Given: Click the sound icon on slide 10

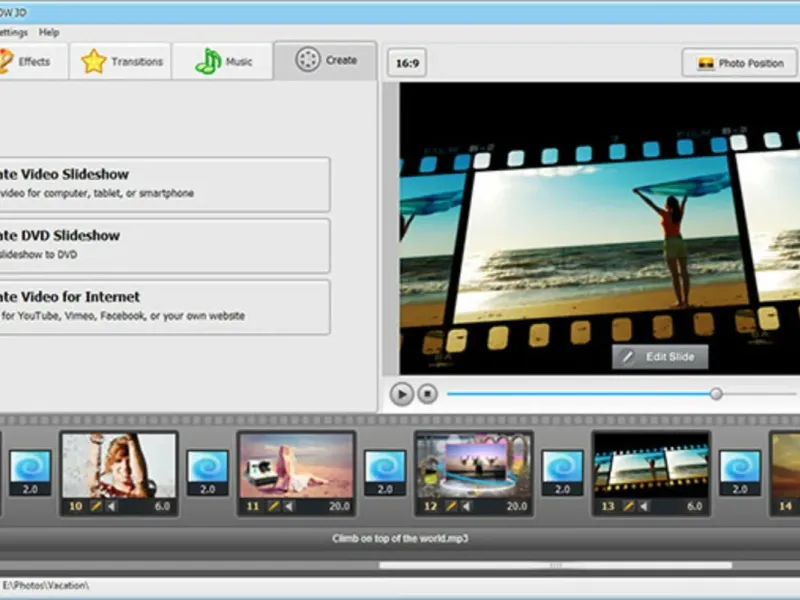Looking at the screenshot, I should tap(111, 506).
